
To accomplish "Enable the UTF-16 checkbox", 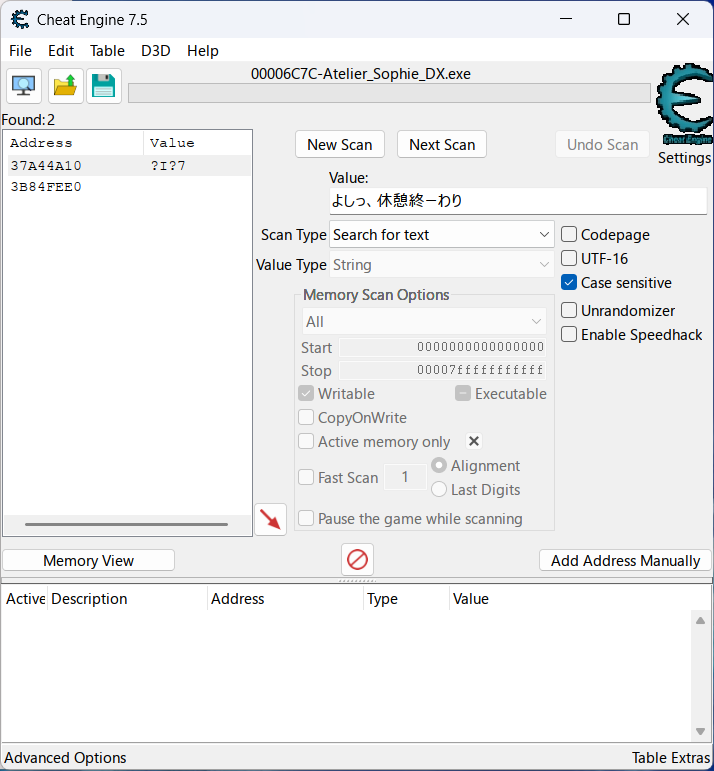I will [x=569, y=259].
